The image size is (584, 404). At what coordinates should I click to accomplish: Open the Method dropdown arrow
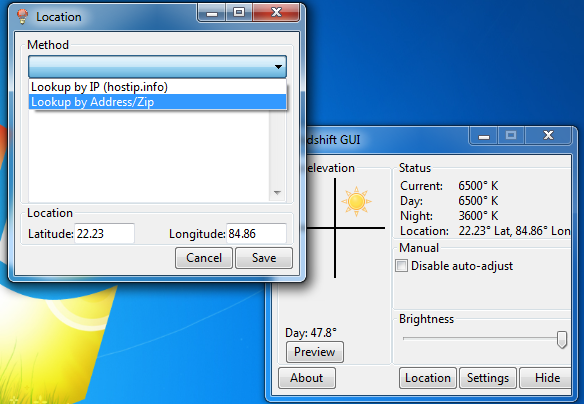click(x=278, y=67)
